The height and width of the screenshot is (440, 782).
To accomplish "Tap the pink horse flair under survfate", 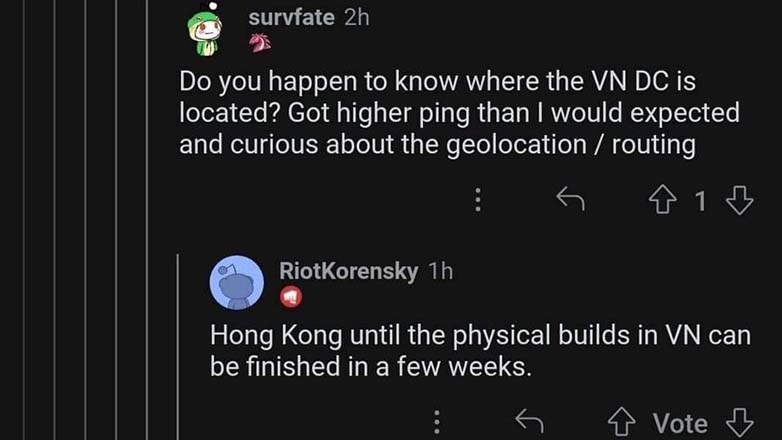I will (260, 43).
